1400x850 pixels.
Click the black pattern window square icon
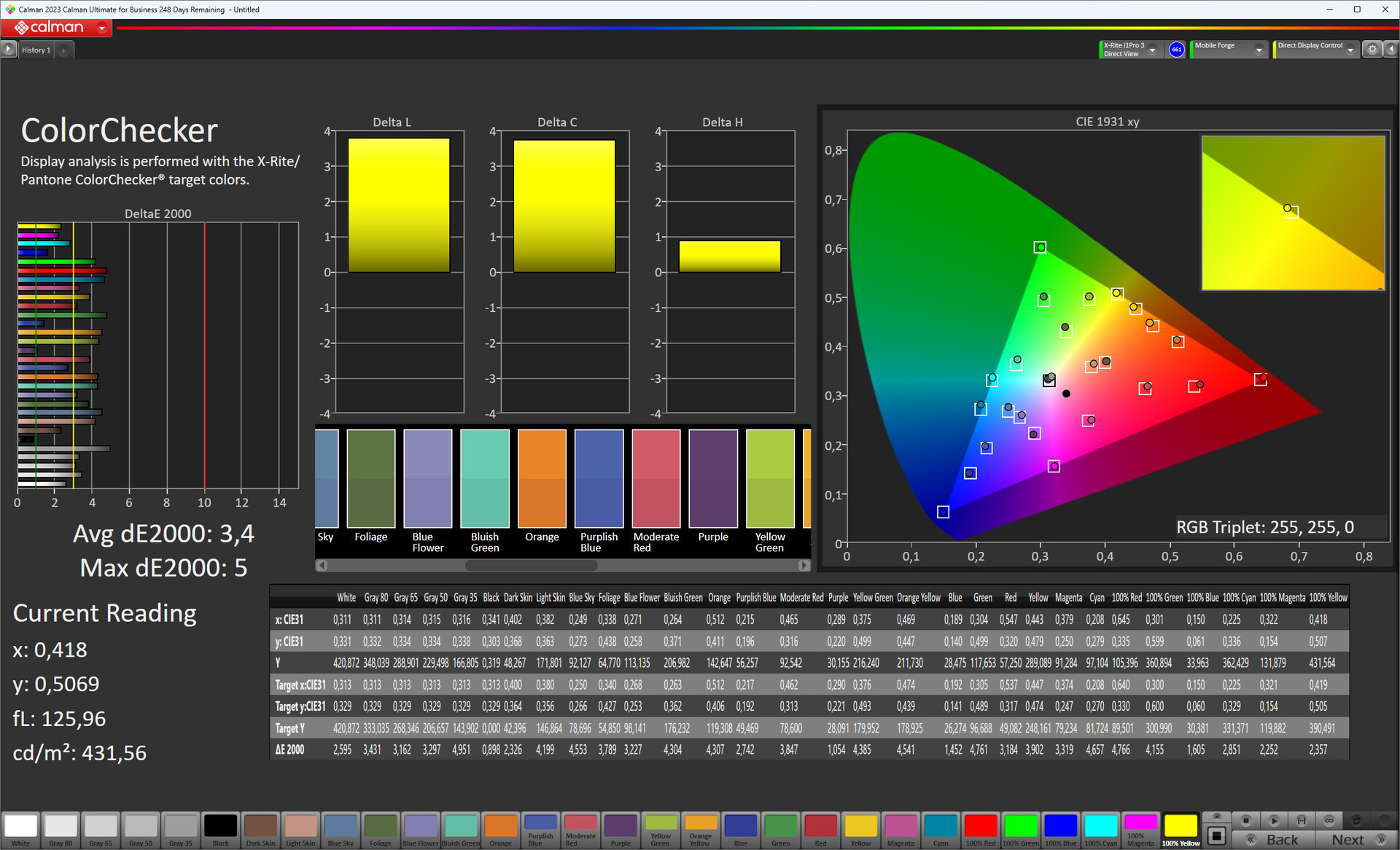(1216, 835)
